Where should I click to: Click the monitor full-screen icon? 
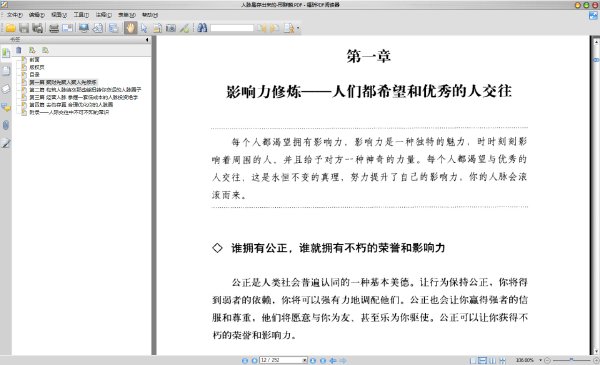[x=83, y=28]
